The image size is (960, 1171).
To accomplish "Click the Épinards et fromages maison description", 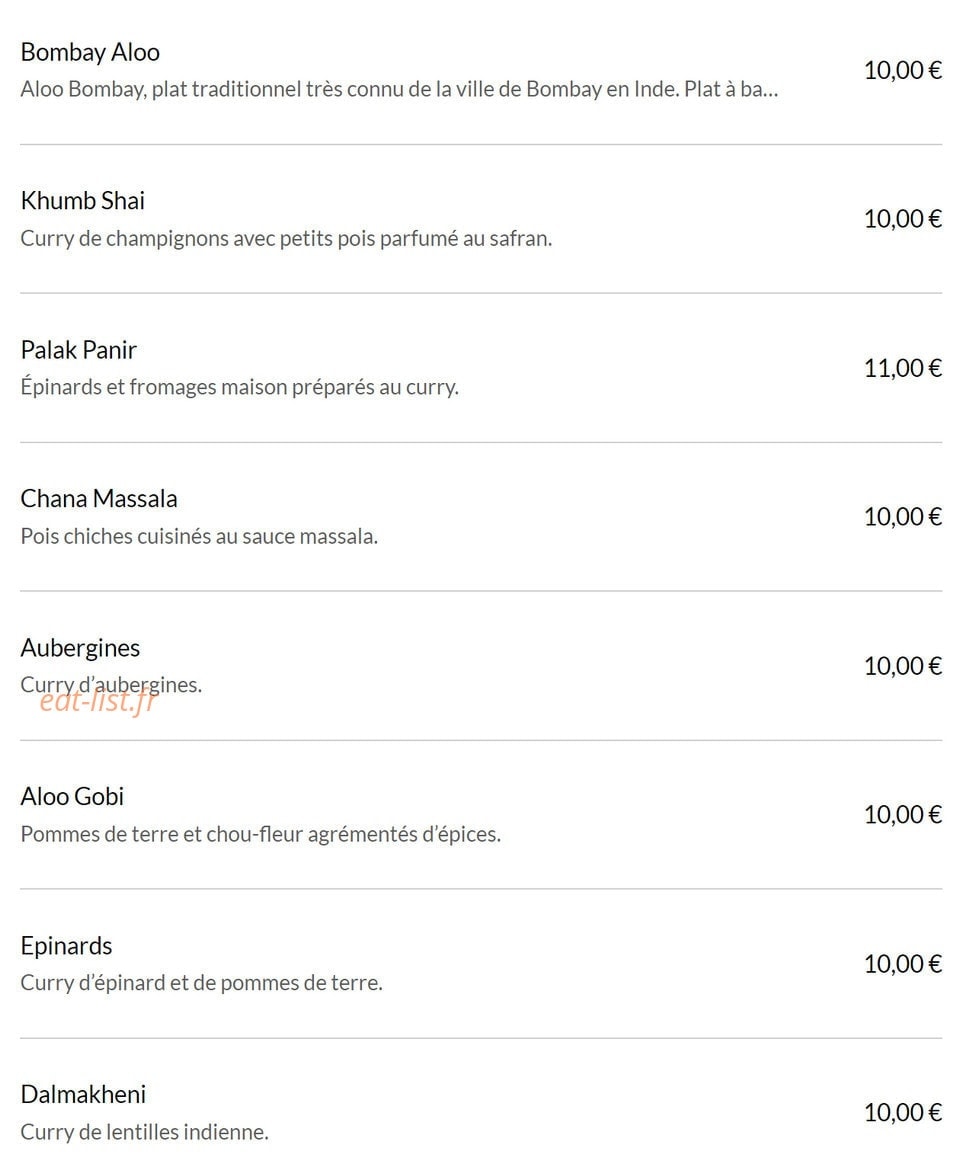I will coord(239,388).
